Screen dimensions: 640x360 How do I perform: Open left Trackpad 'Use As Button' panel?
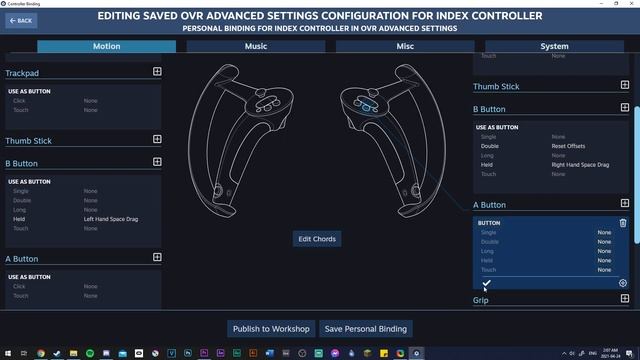tap(83, 107)
